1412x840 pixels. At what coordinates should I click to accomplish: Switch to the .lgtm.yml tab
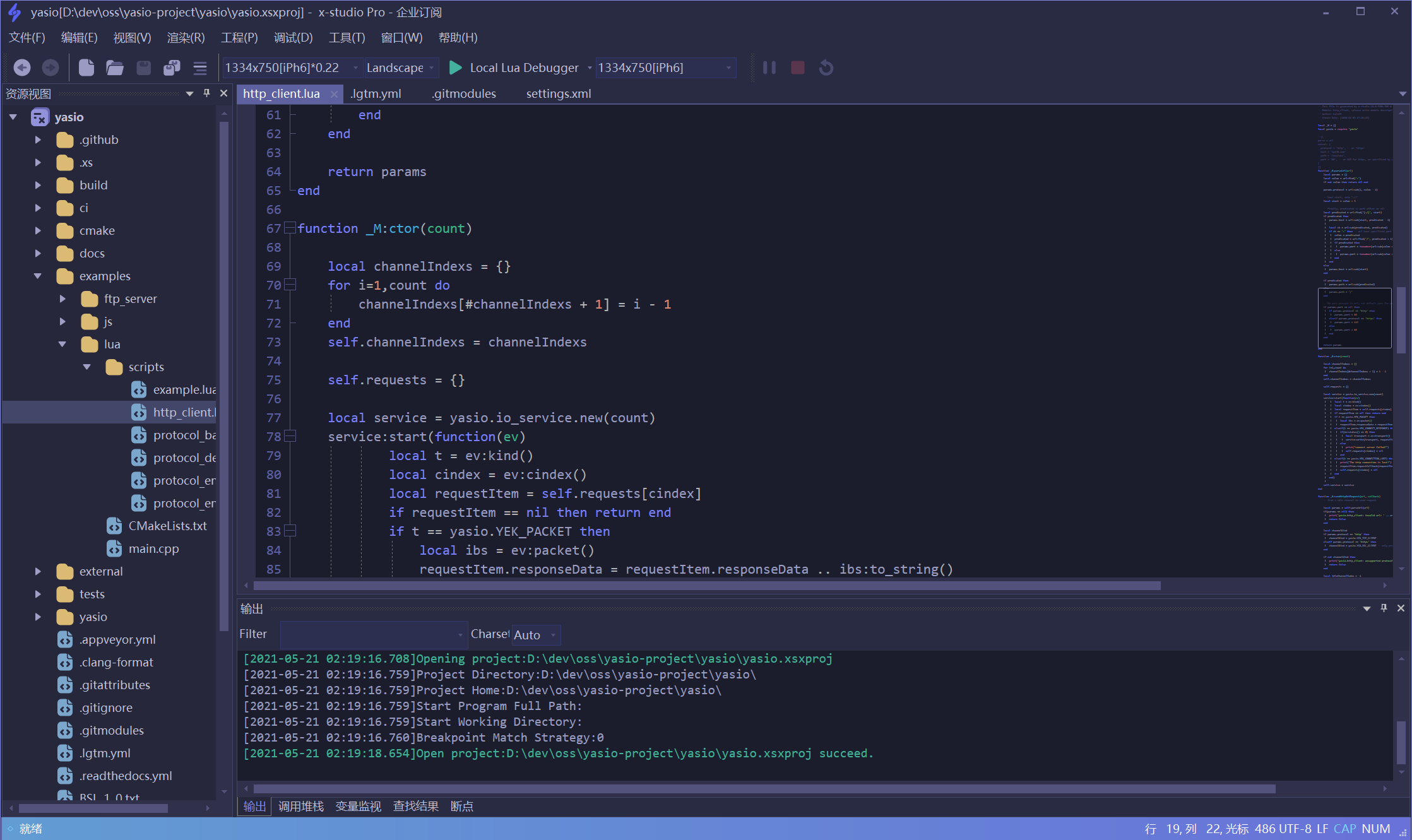(376, 94)
